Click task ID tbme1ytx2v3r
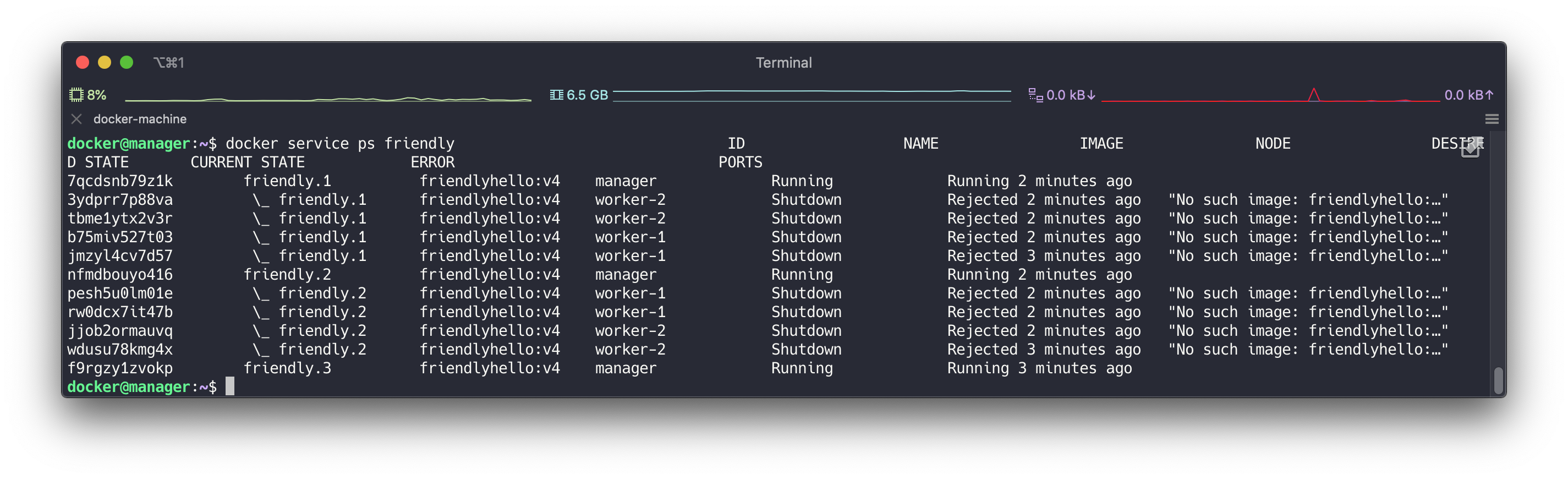Image resolution: width=1568 pixels, height=479 pixels. (120, 218)
